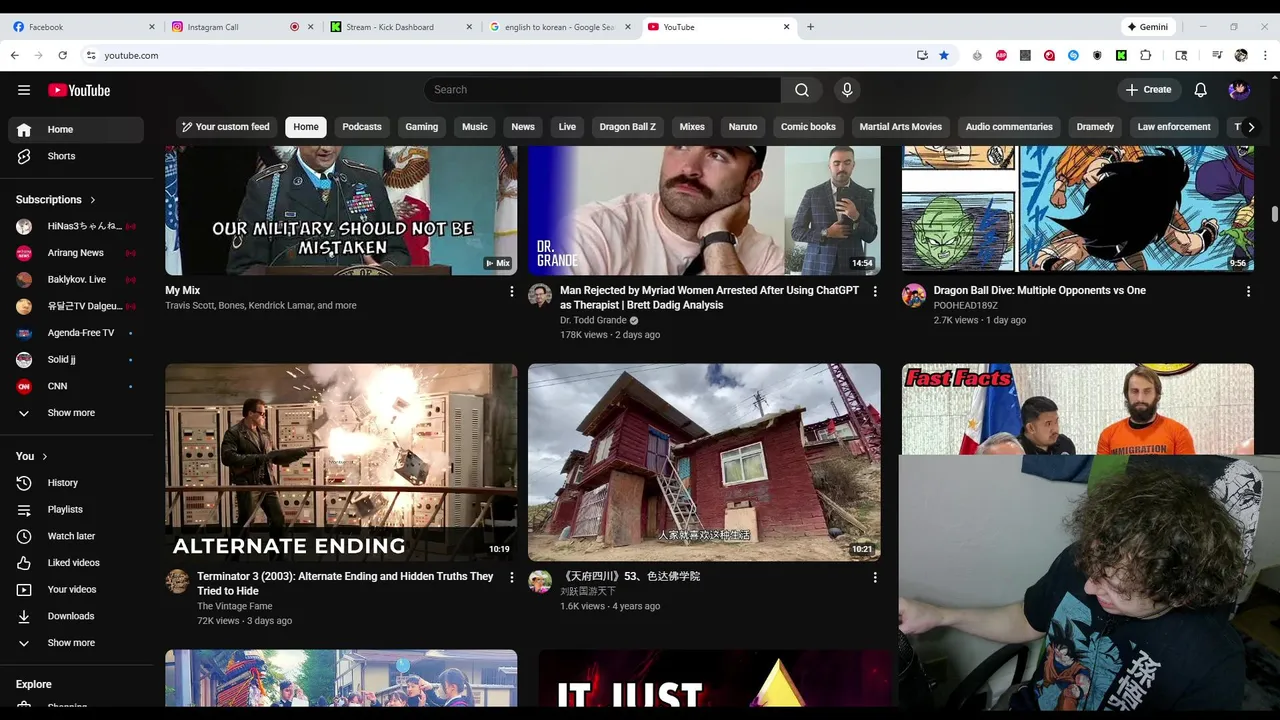Select the Dragon Ball Z chip
1280x720 pixels.
(628, 127)
